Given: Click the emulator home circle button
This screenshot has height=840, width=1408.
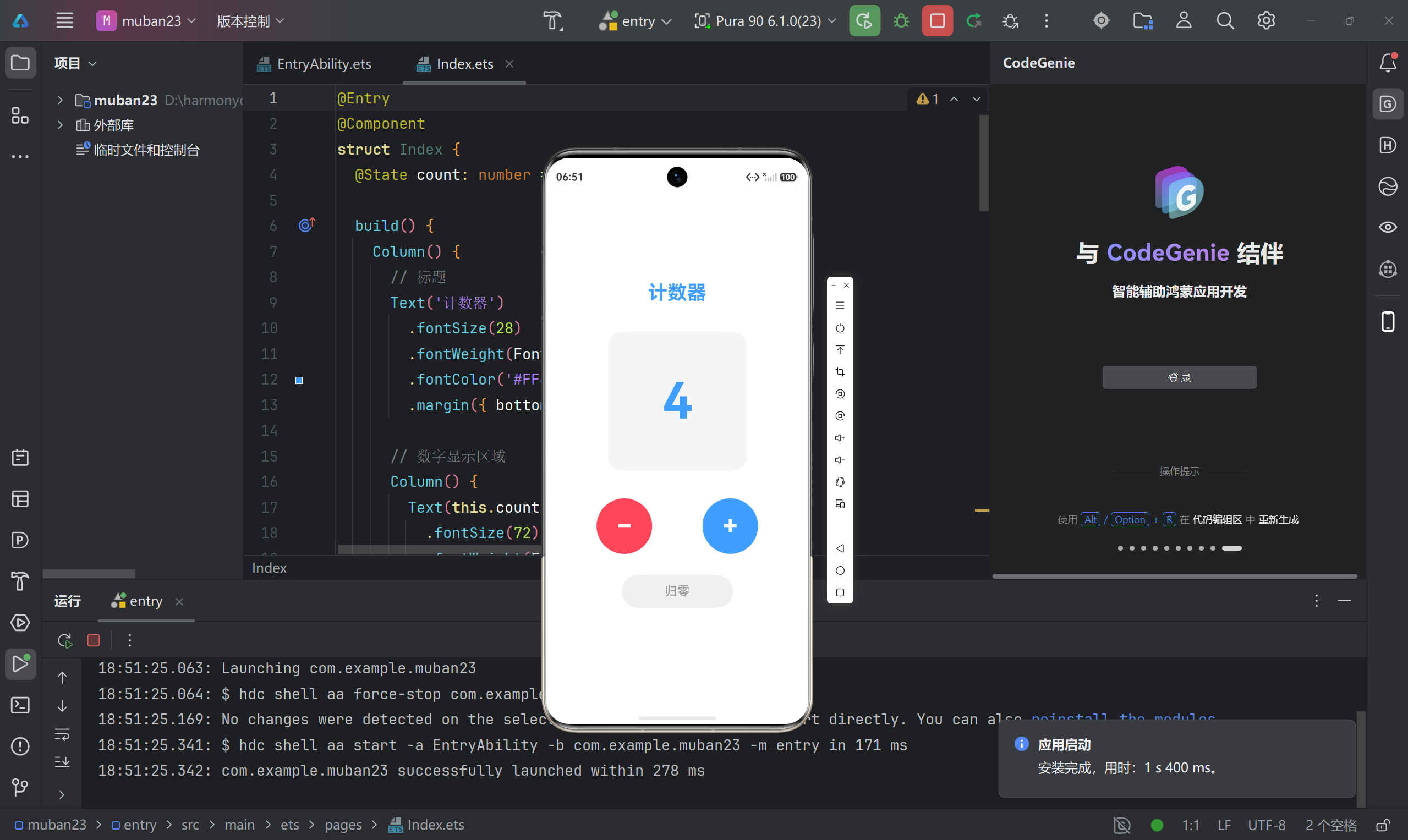Looking at the screenshot, I should click(840, 570).
